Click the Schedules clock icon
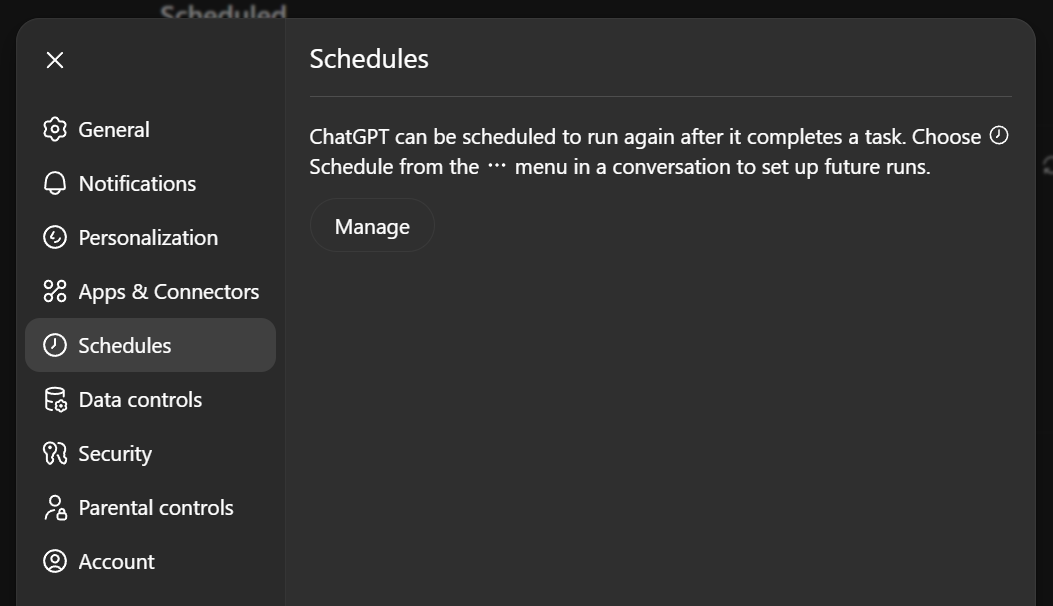The image size is (1053, 606). pos(57,345)
